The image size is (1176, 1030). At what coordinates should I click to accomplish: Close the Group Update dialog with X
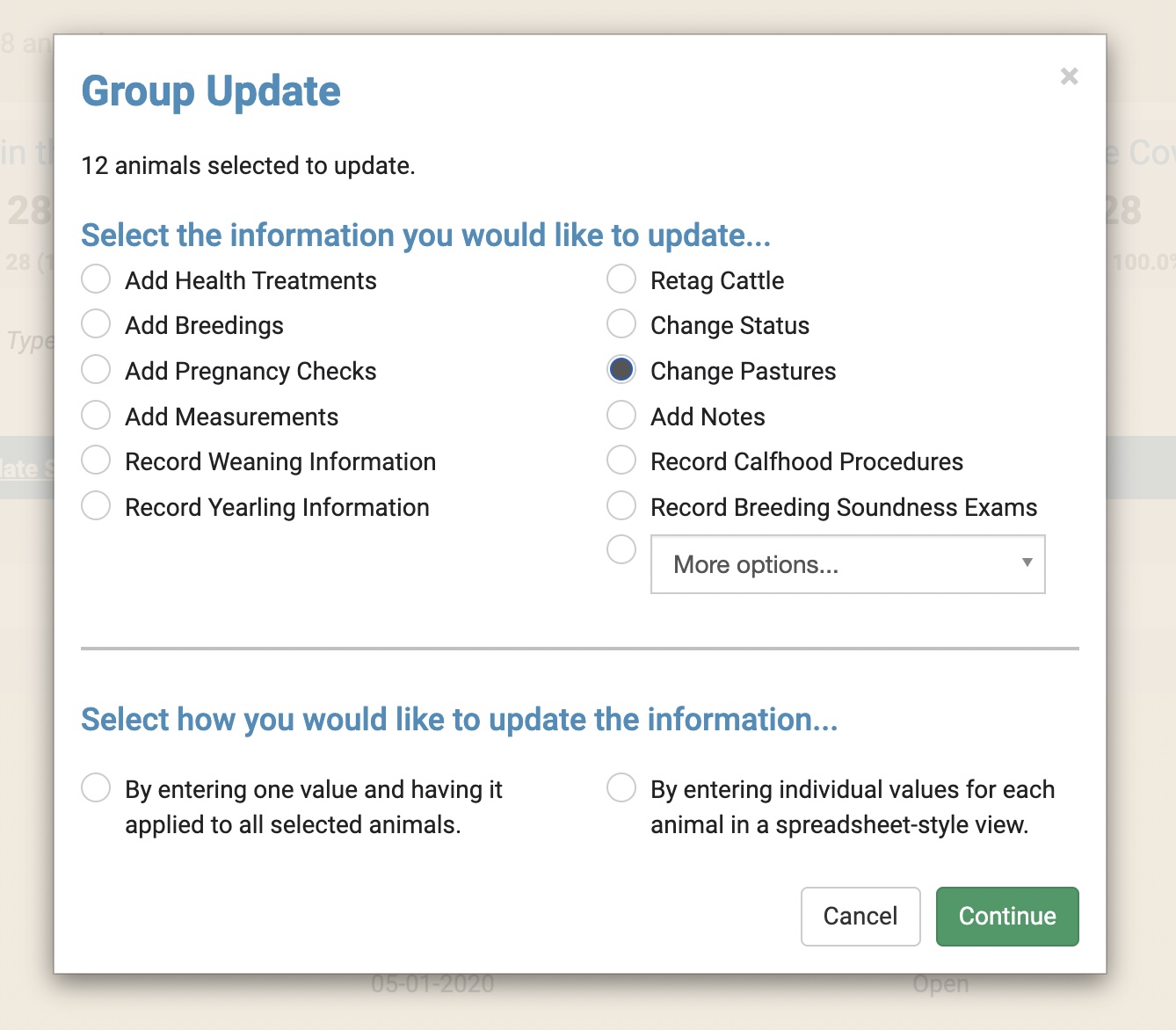(x=1069, y=76)
